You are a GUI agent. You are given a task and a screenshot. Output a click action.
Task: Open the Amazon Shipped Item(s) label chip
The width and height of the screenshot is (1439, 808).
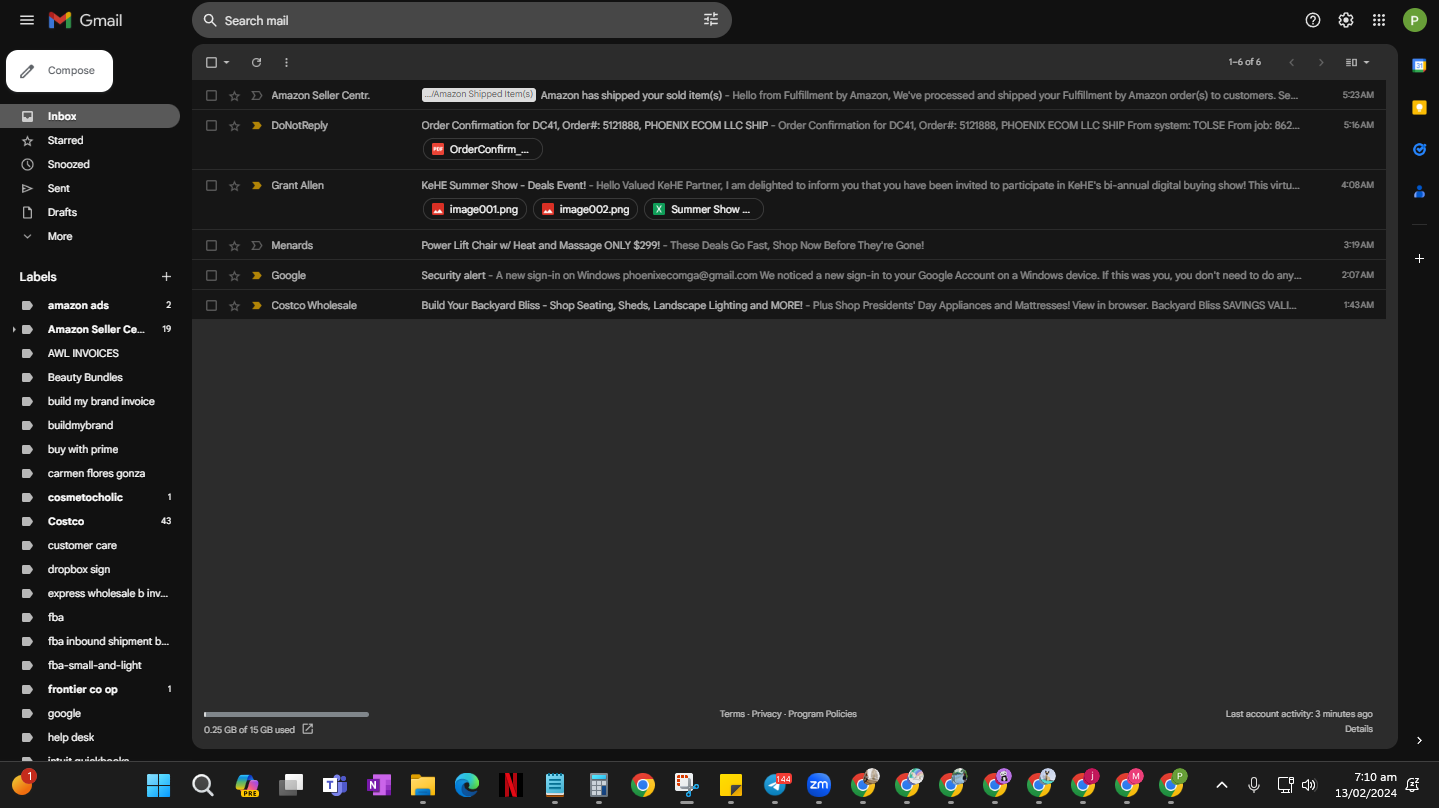point(479,95)
